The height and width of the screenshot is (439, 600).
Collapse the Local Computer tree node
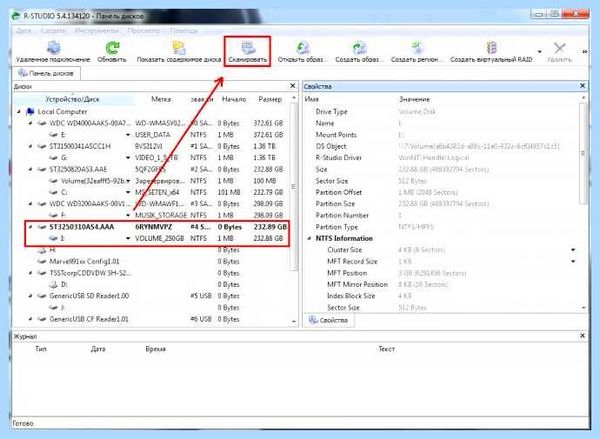[x=18, y=112]
